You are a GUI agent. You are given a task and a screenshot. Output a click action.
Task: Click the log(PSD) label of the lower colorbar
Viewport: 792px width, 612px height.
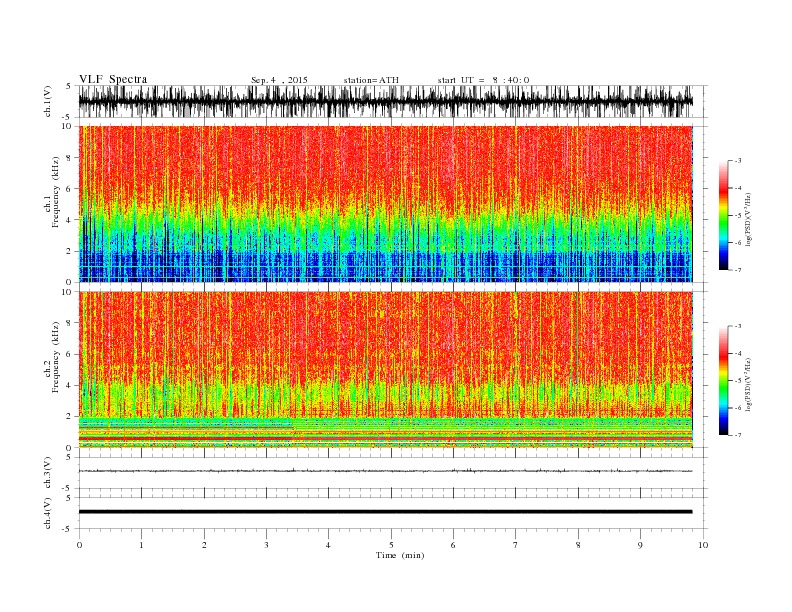(748, 384)
